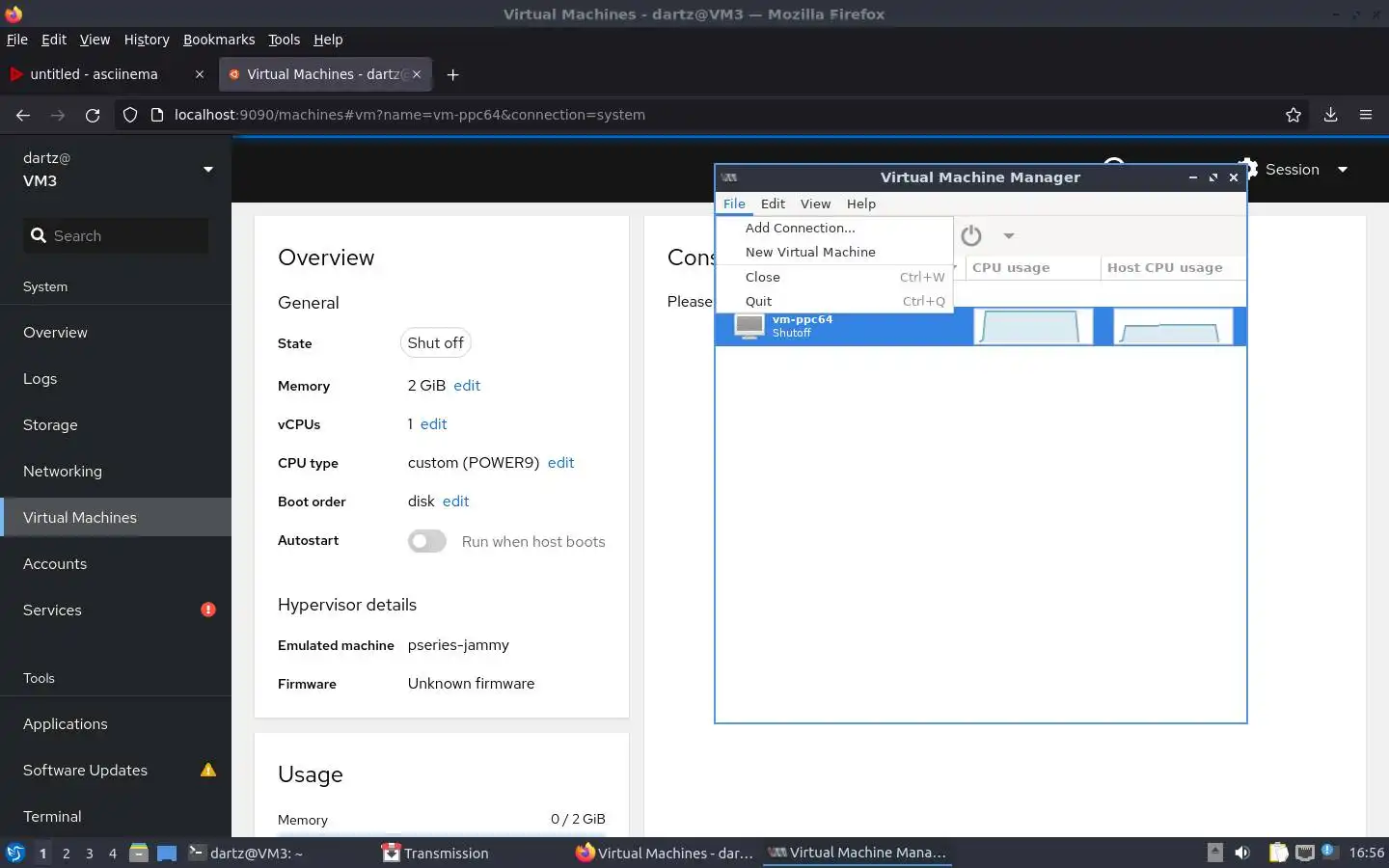
Task: Open the Firefox hamburger application menu
Action: click(x=1366, y=115)
